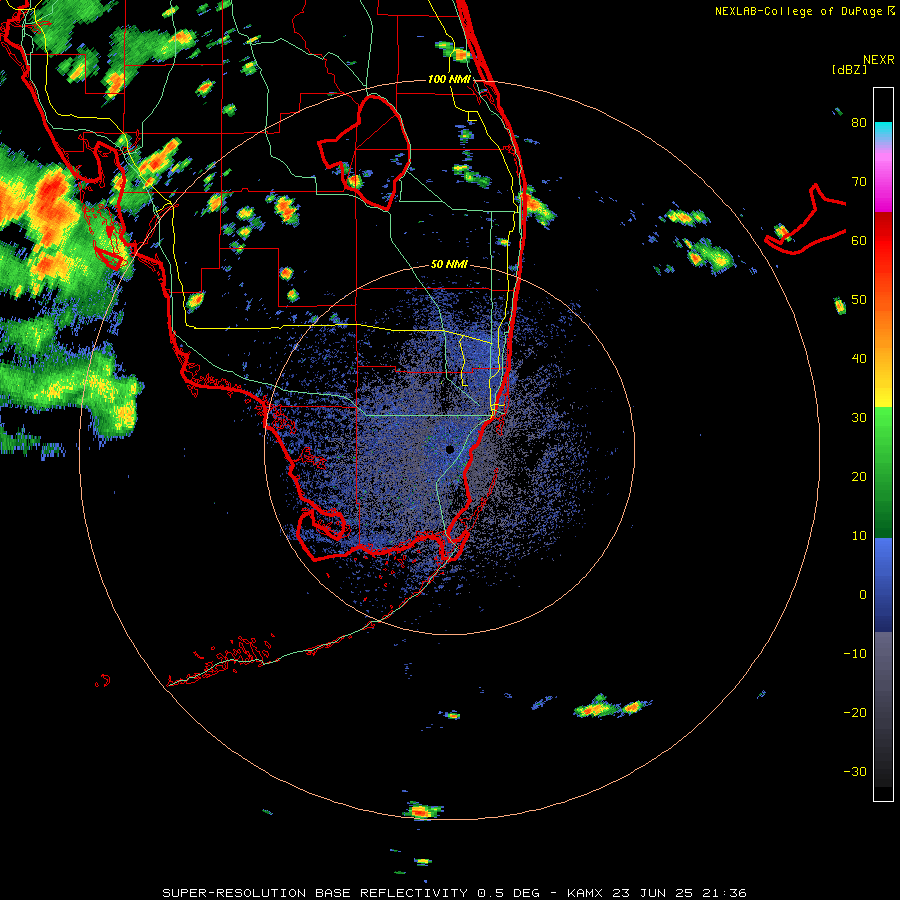Click the -20 value on dBZ scale
Screen dimensions: 900x900
tap(855, 712)
